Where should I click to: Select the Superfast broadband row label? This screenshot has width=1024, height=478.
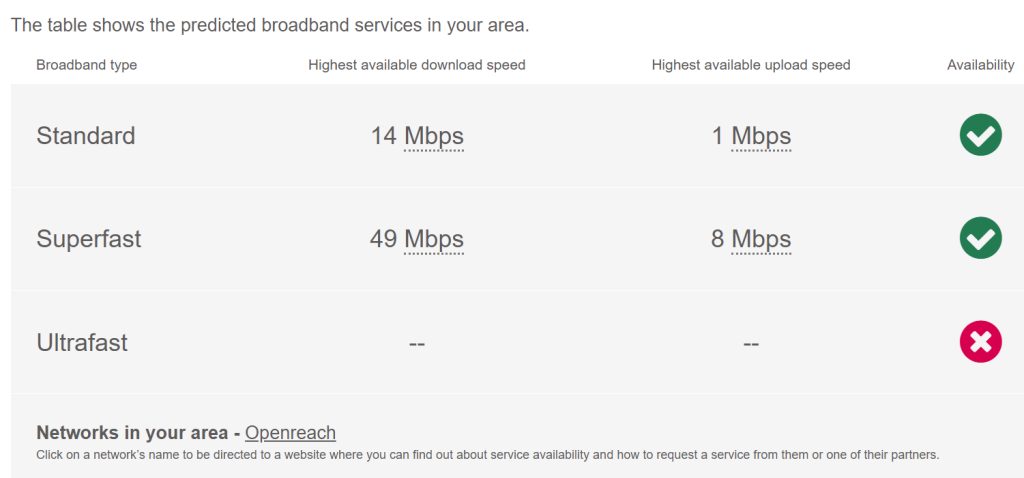[x=89, y=239]
